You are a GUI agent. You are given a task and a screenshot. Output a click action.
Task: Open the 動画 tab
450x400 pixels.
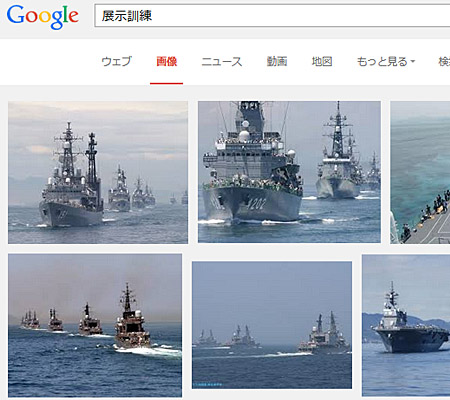pyautogui.click(x=277, y=61)
